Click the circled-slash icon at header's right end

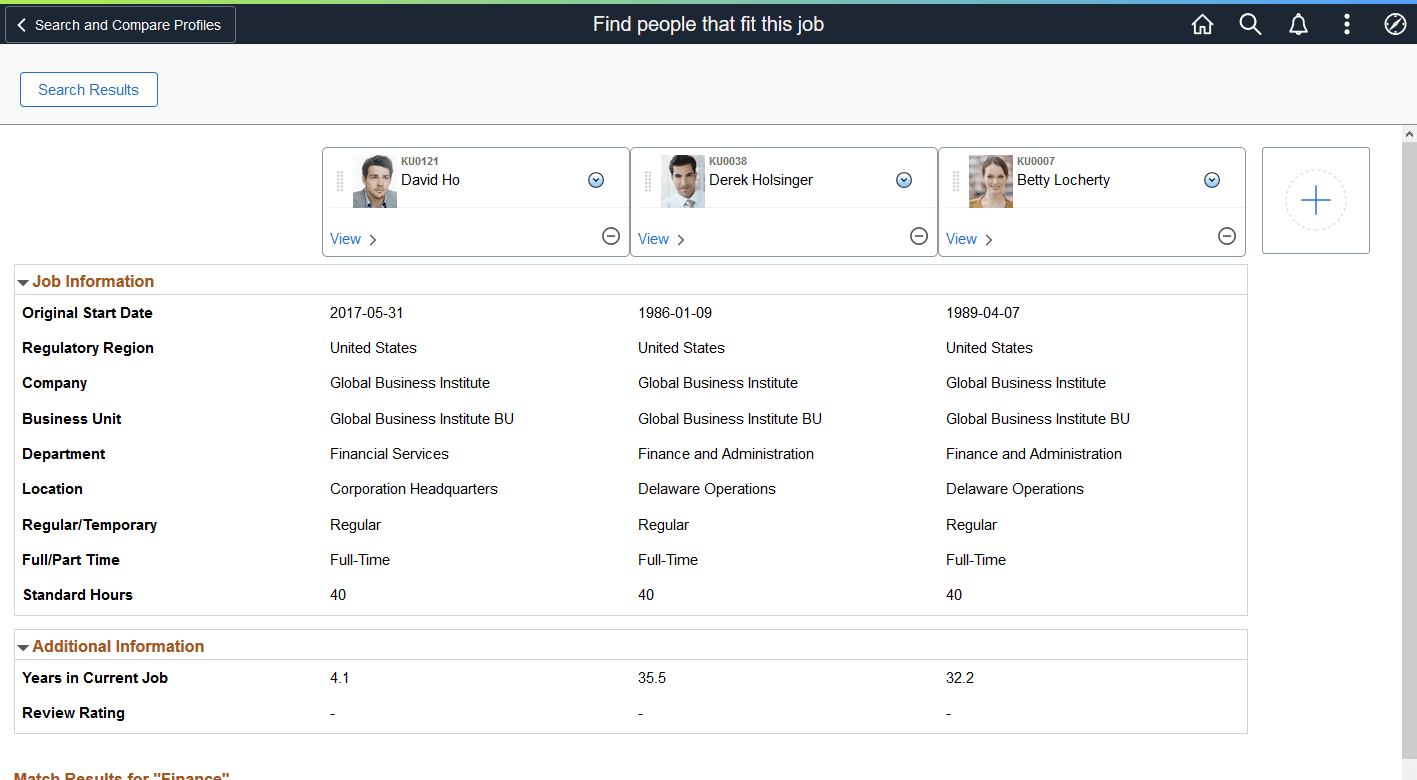(1394, 24)
